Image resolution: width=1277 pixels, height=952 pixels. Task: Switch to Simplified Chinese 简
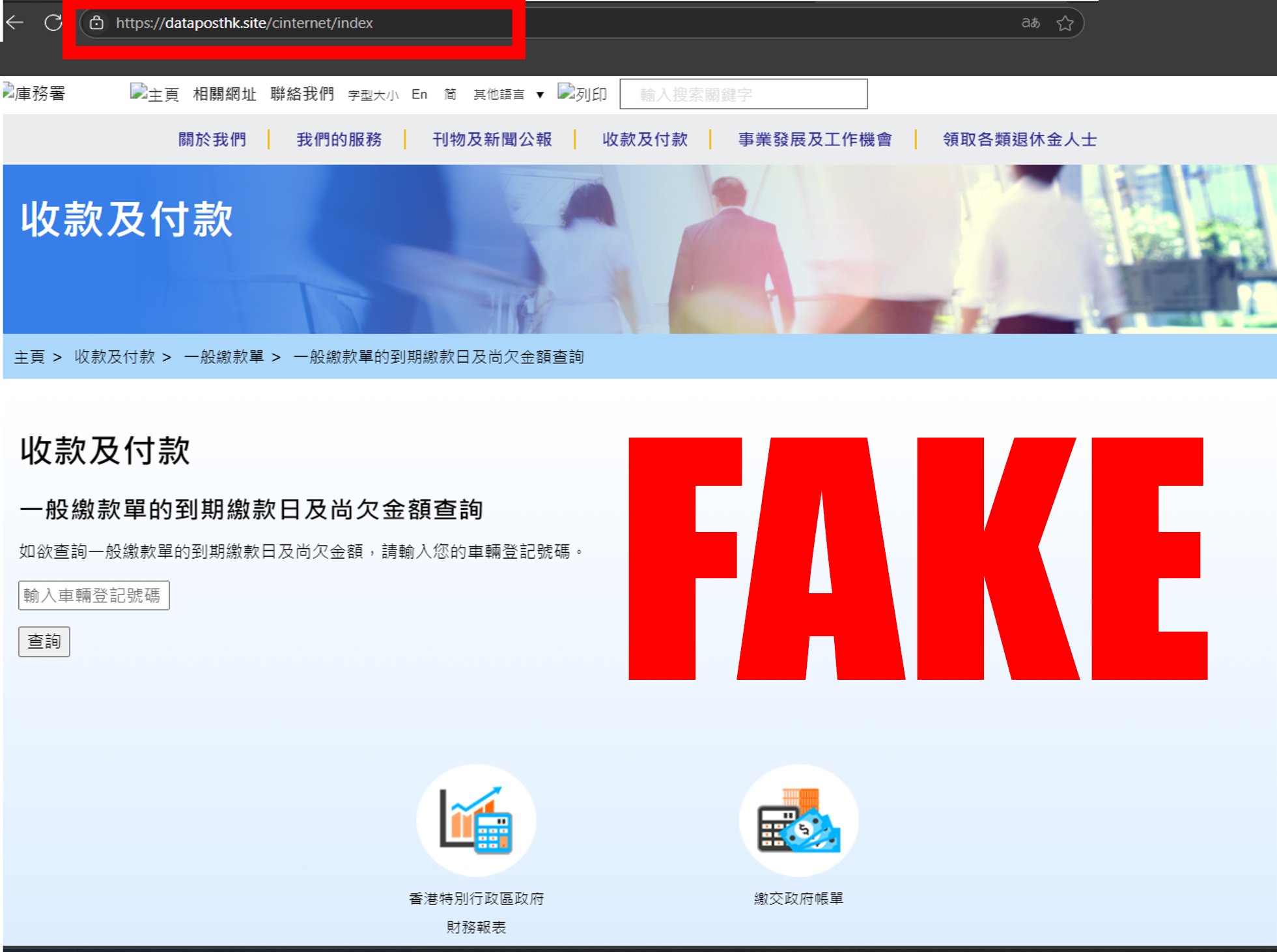450,94
